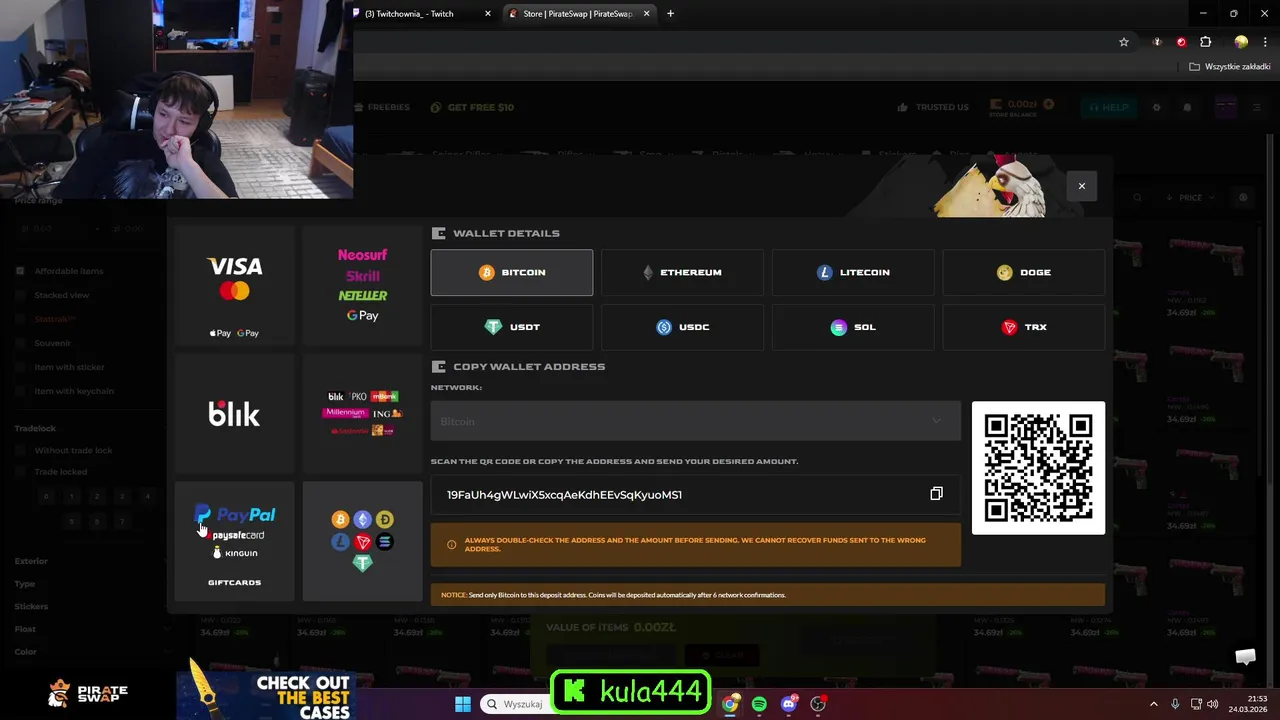Viewport: 1280px width, 720px height.
Task: Click the Get Free $10 link
Action: [x=472, y=107]
